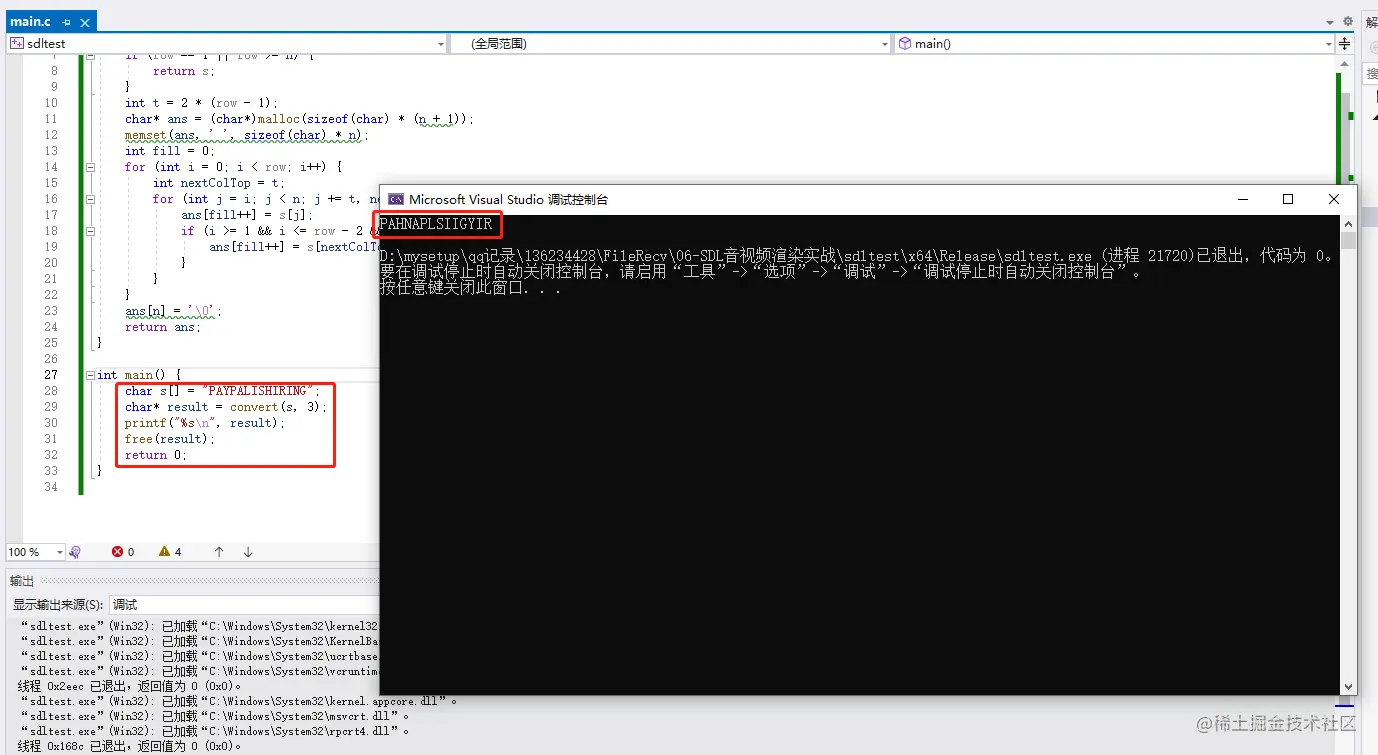Click the console scrollbar down arrow
The width and height of the screenshot is (1378, 755).
click(1348, 686)
